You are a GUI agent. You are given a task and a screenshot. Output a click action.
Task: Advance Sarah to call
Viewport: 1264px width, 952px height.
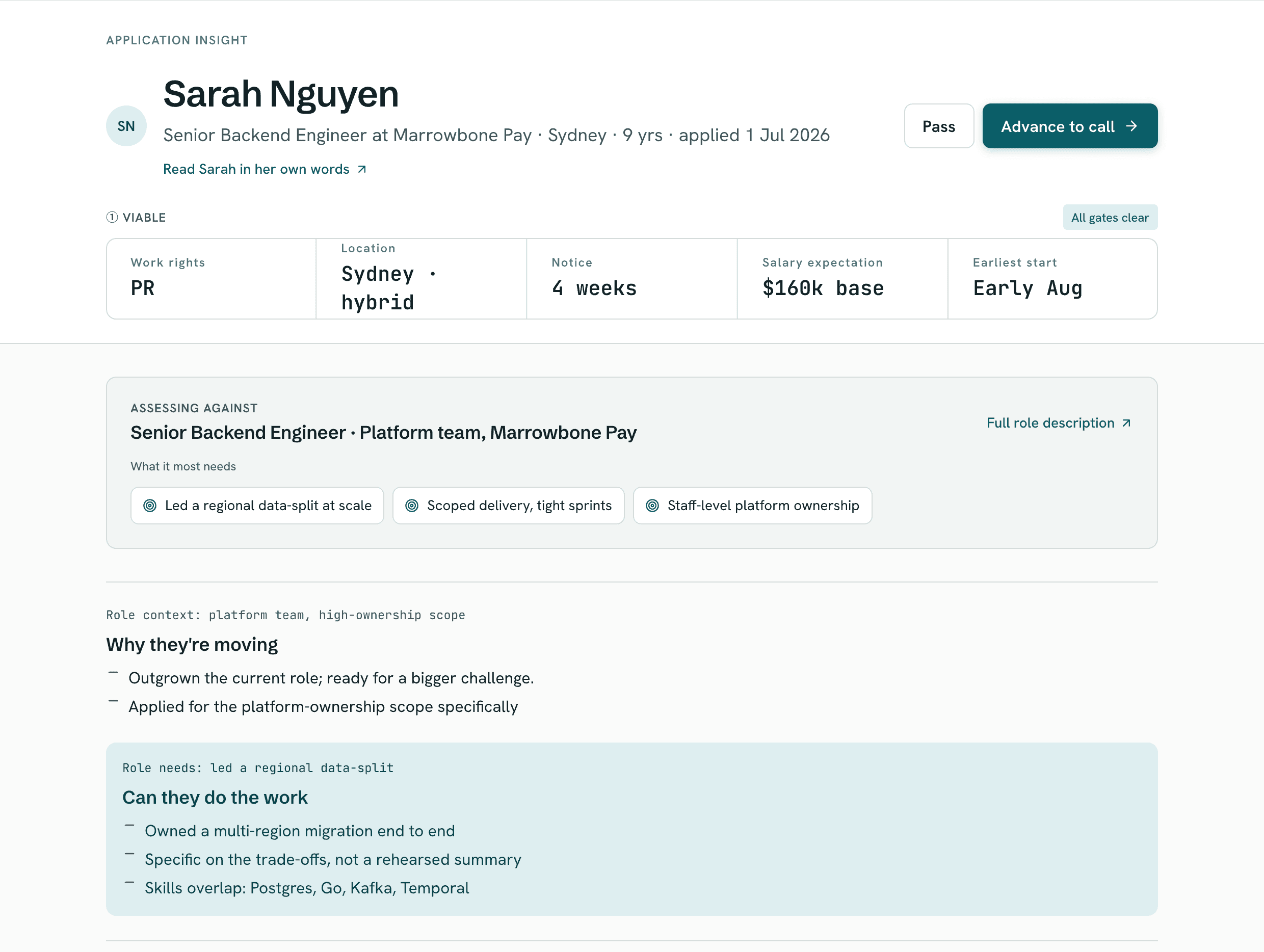[1070, 126]
